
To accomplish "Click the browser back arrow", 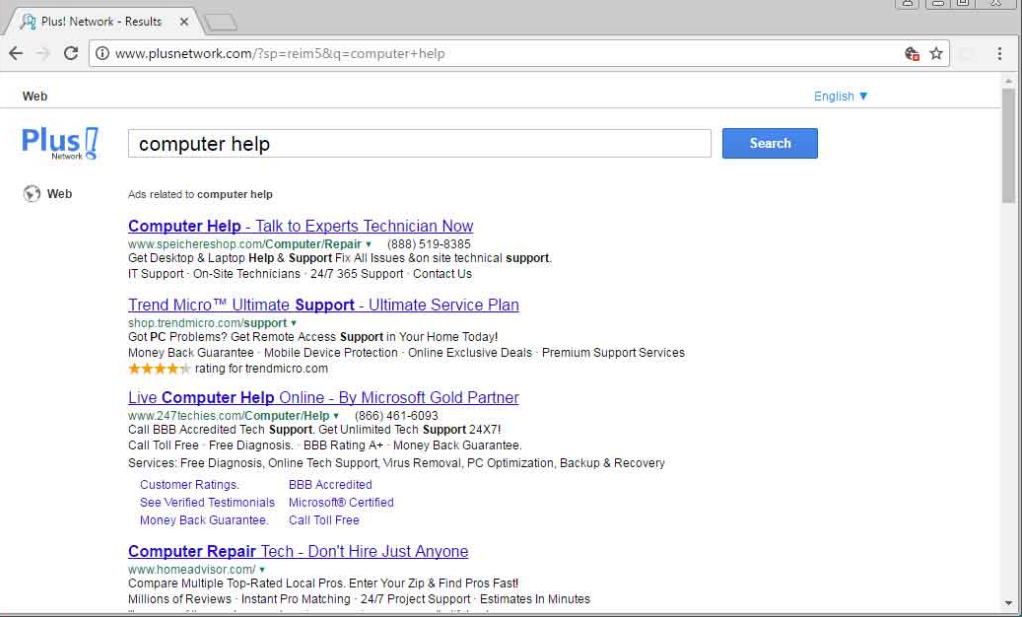I will [16, 54].
